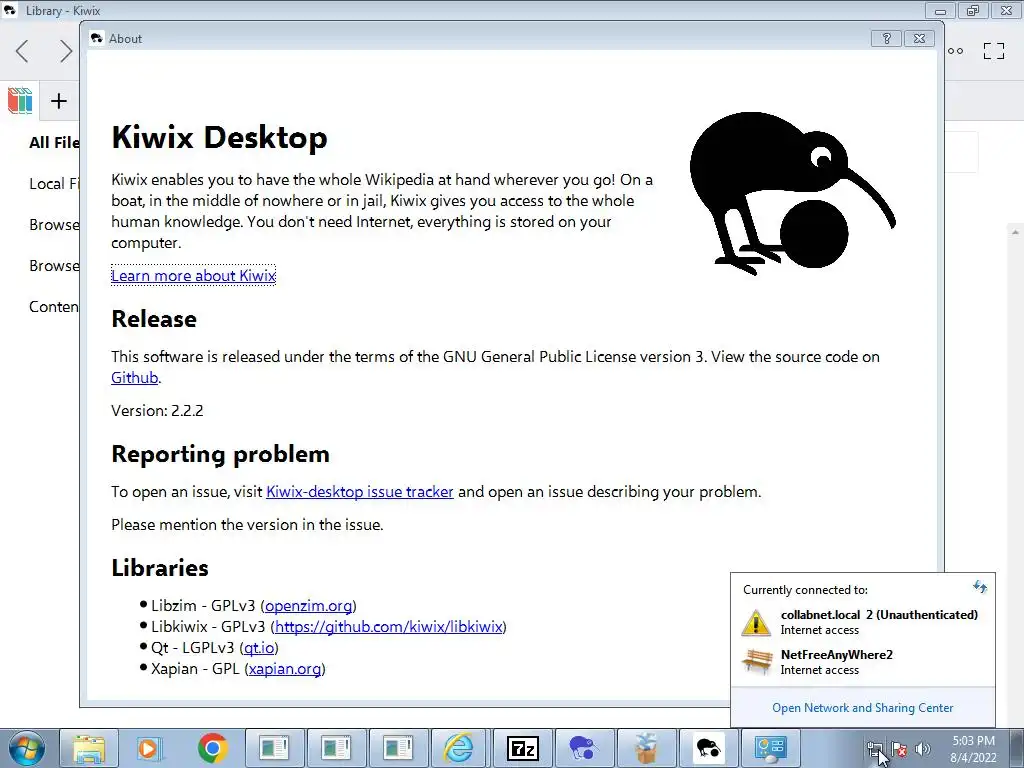This screenshot has height=768, width=1024.
Task: Open the libkiwix GitHub link
Action: pyautogui.click(x=389, y=627)
